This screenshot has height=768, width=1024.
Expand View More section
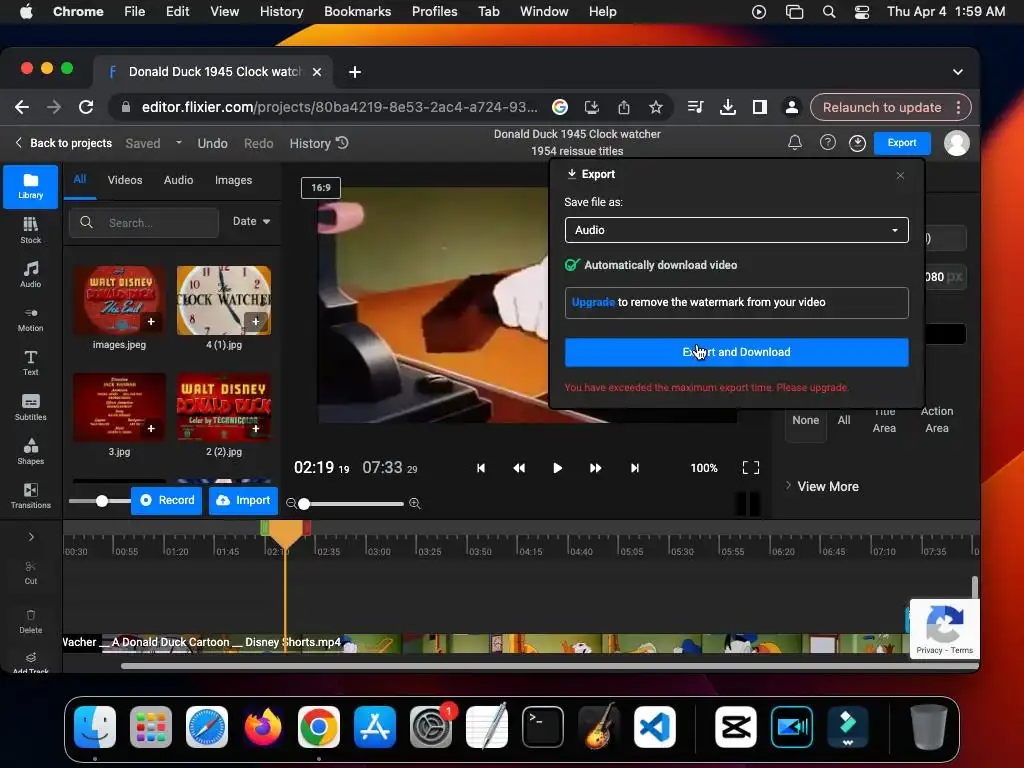(823, 487)
